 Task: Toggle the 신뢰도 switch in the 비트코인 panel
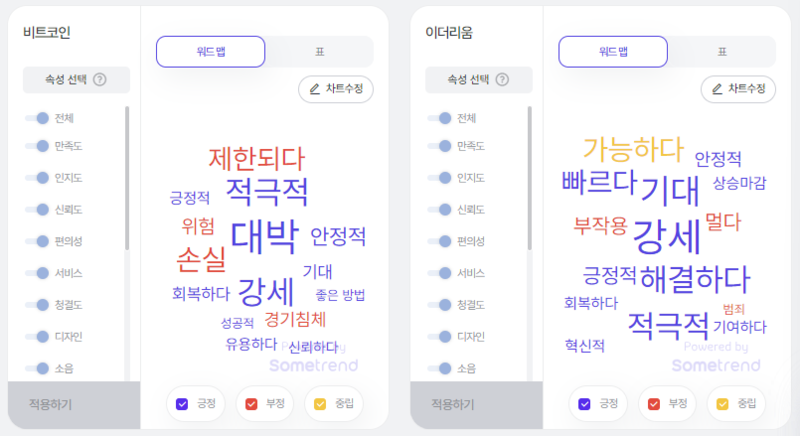(36, 210)
